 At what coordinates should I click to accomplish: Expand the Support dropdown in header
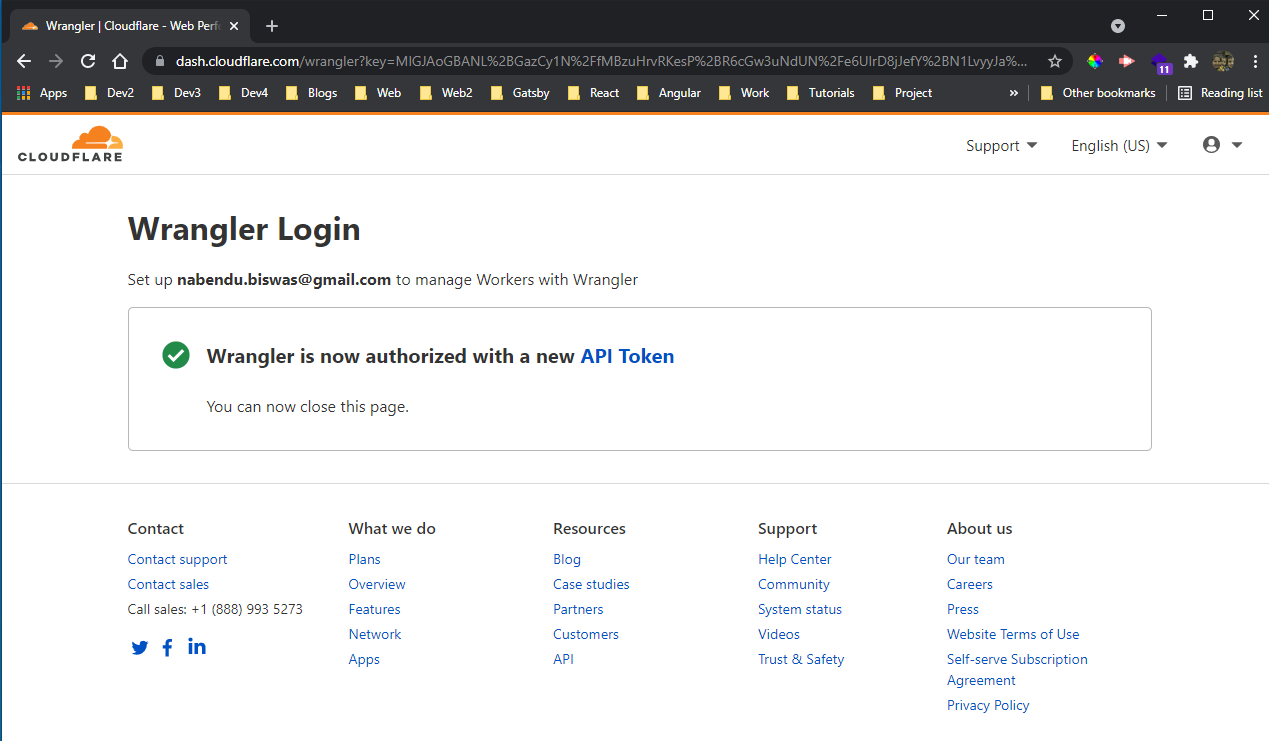coord(1002,146)
